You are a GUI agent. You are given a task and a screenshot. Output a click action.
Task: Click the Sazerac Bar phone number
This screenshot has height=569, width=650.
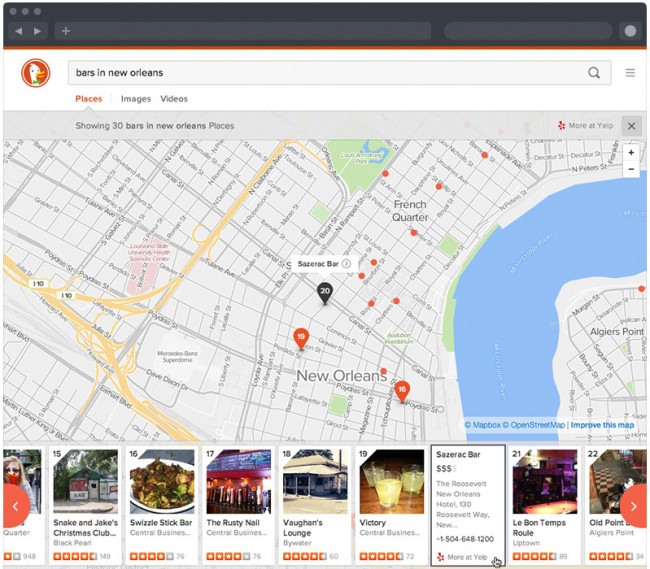pos(465,539)
